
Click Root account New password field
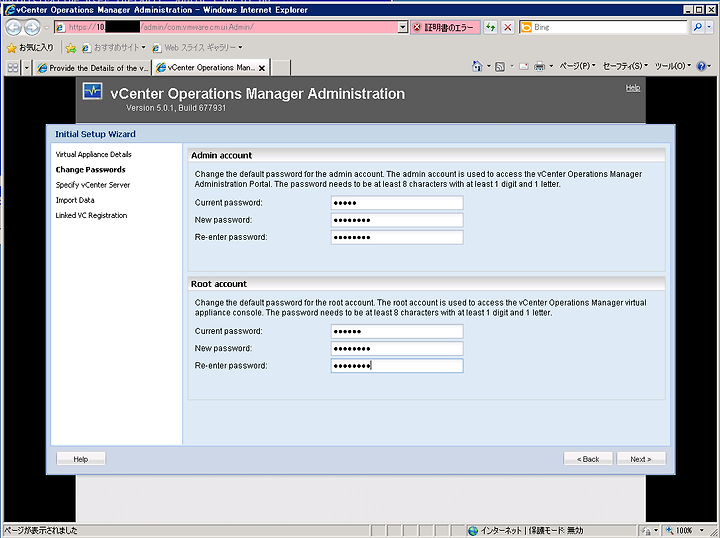tap(397, 348)
